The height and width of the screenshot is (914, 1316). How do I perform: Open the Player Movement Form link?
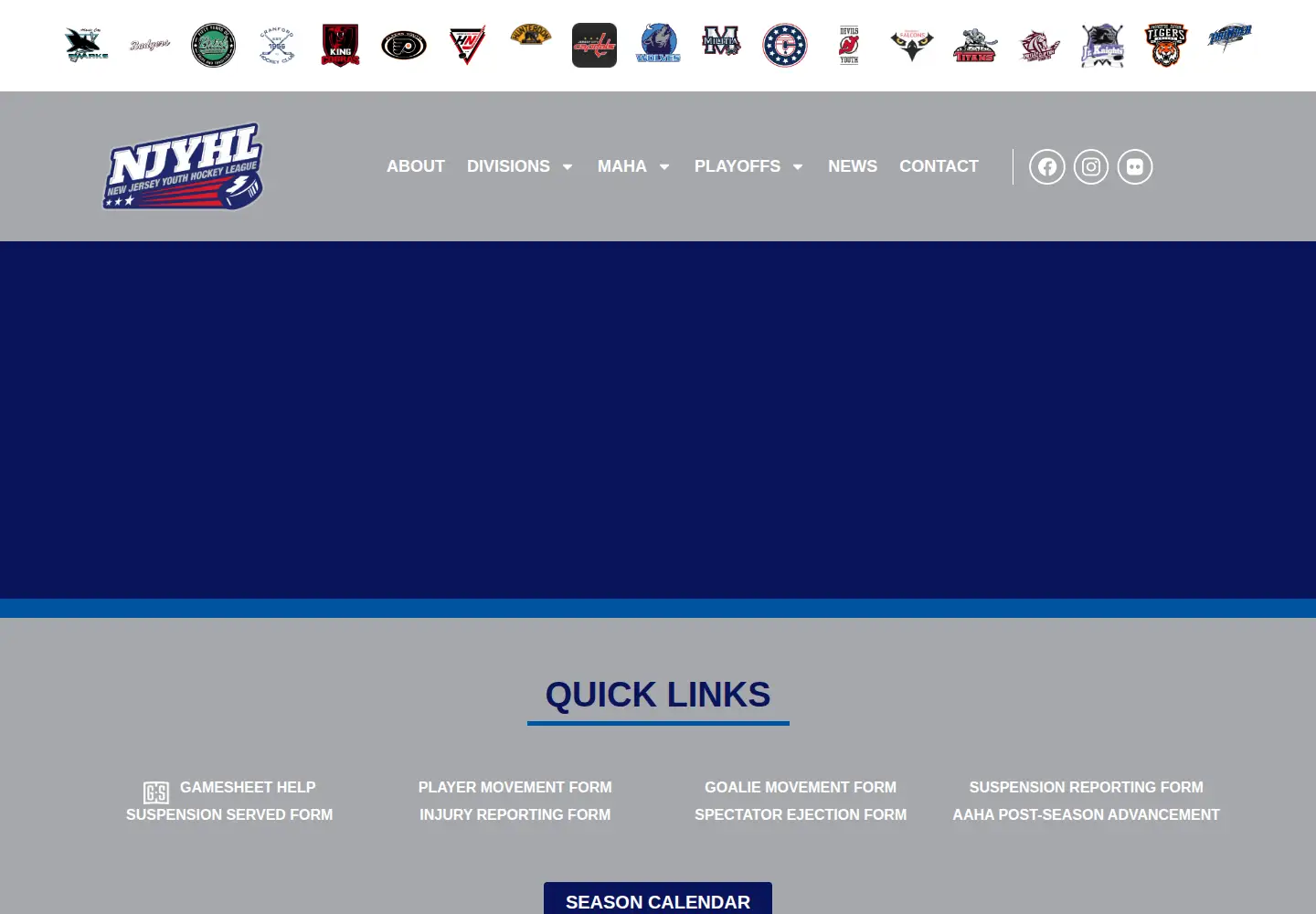[x=515, y=787]
